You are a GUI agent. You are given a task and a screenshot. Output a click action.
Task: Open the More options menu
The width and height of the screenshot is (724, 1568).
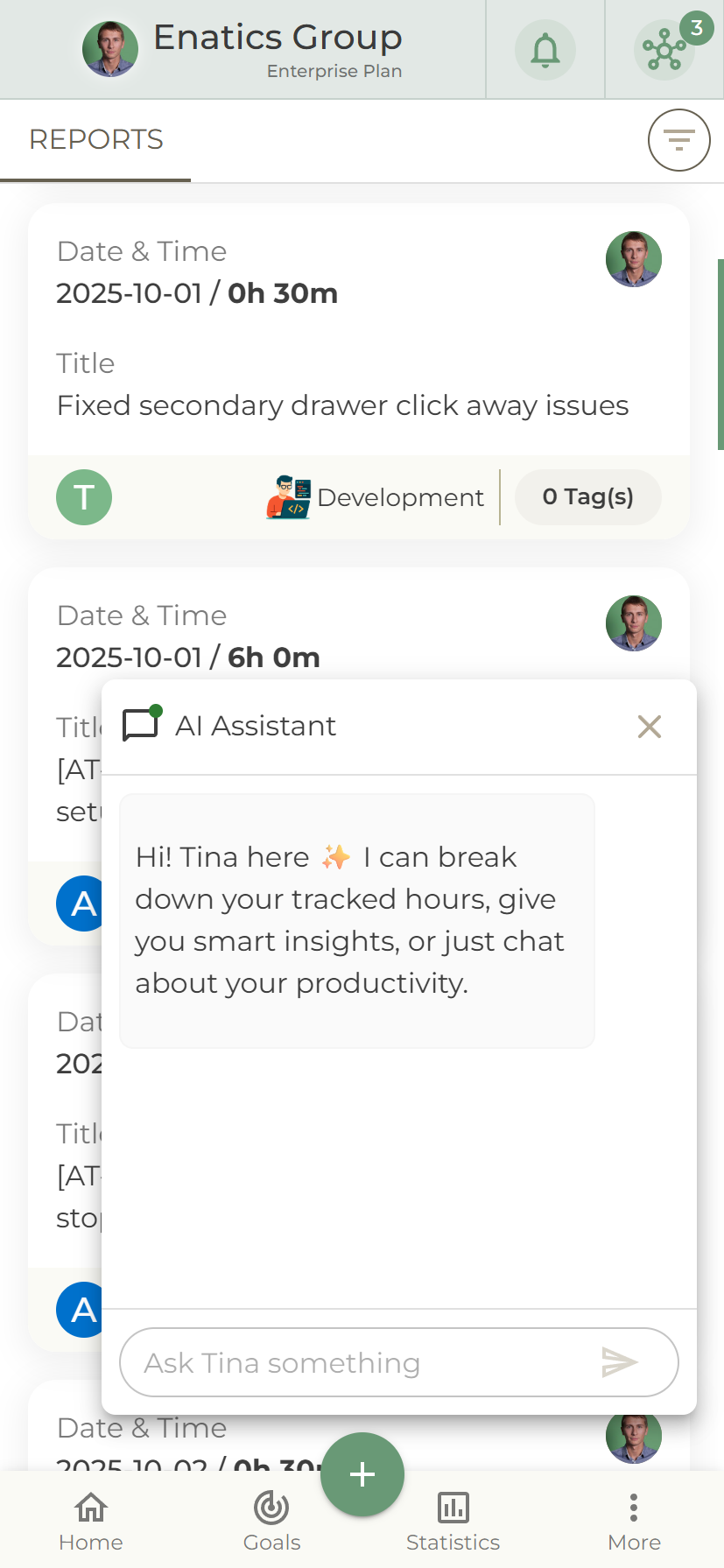(634, 1520)
